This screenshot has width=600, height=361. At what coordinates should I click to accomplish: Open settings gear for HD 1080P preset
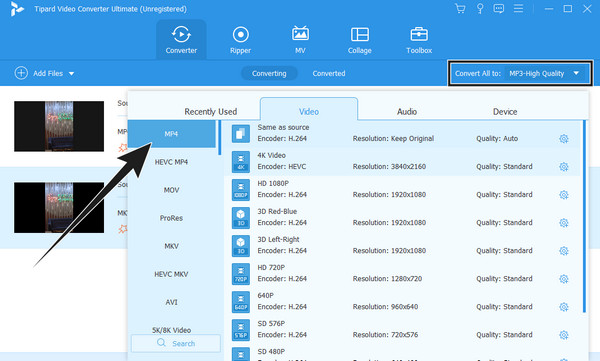pyautogui.click(x=564, y=194)
